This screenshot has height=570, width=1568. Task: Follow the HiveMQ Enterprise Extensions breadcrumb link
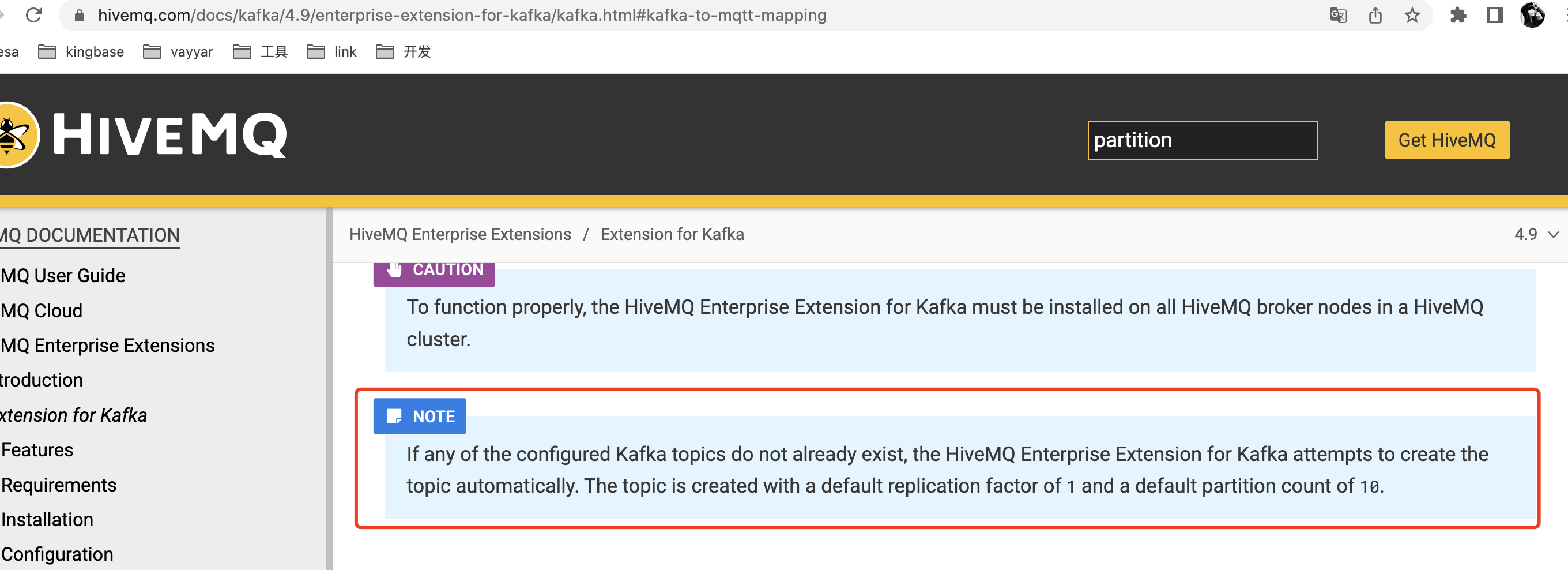[459, 234]
